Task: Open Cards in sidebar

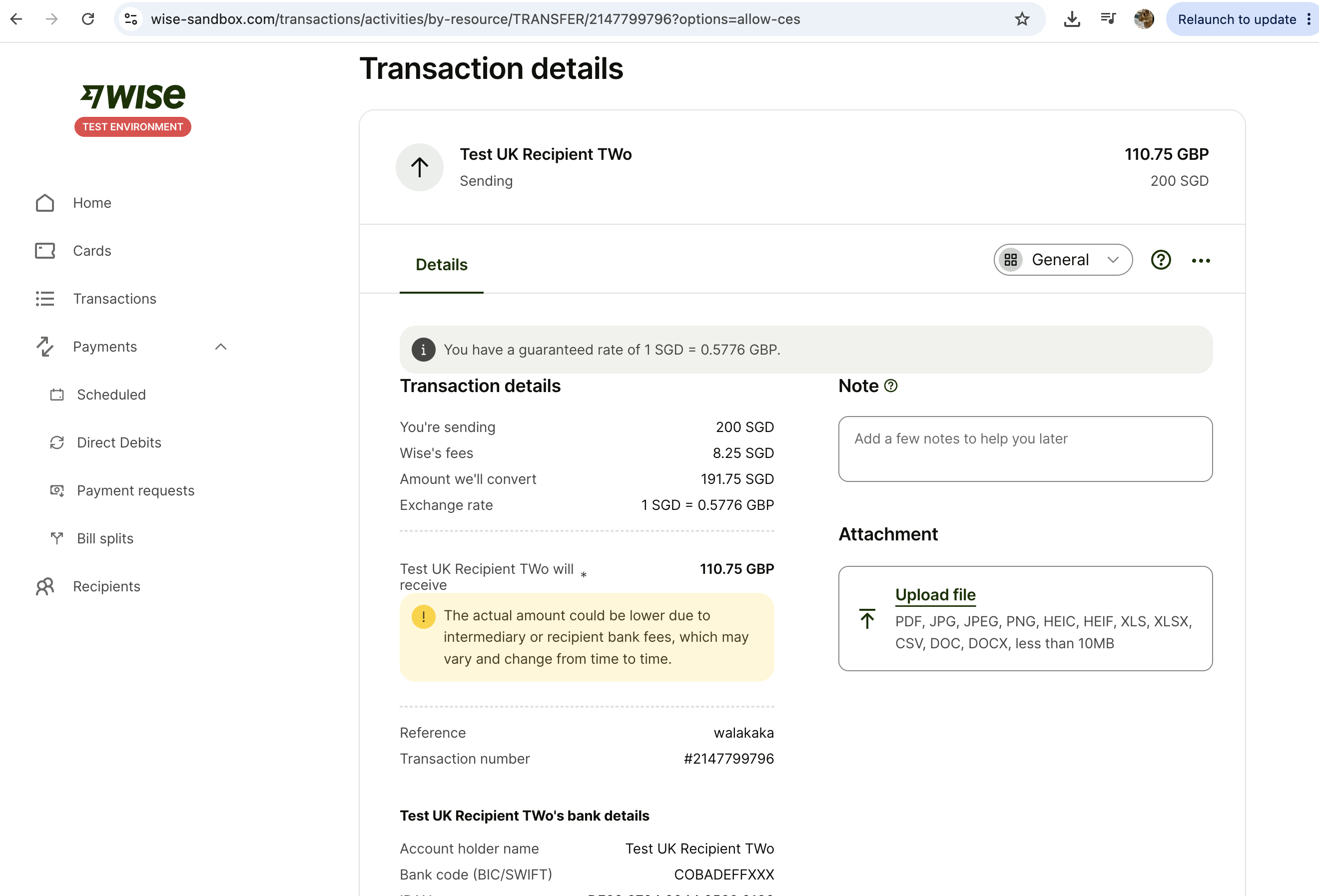Action: (92, 251)
